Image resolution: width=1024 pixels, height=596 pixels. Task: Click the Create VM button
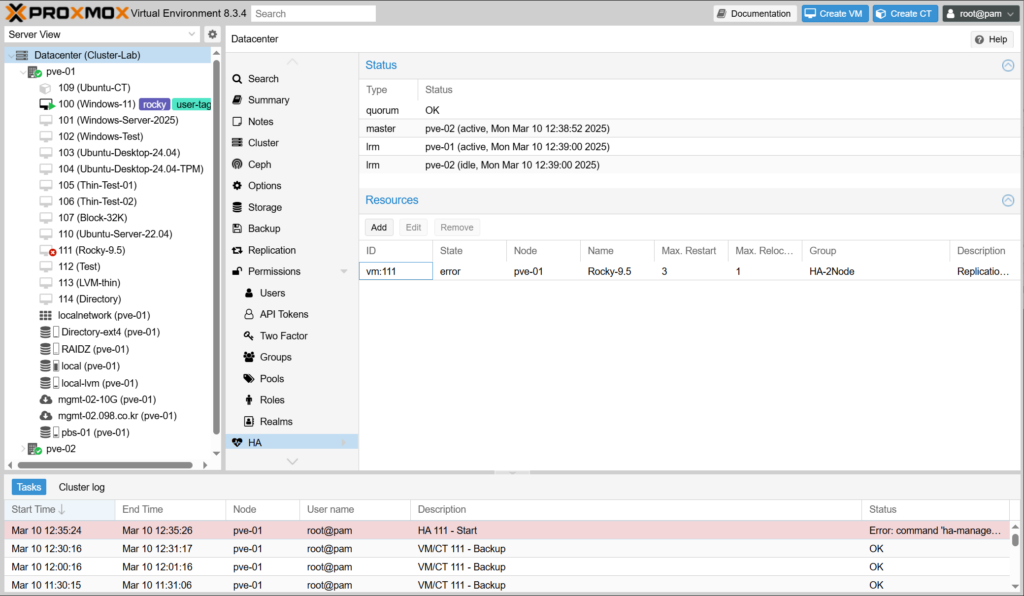[833, 14]
